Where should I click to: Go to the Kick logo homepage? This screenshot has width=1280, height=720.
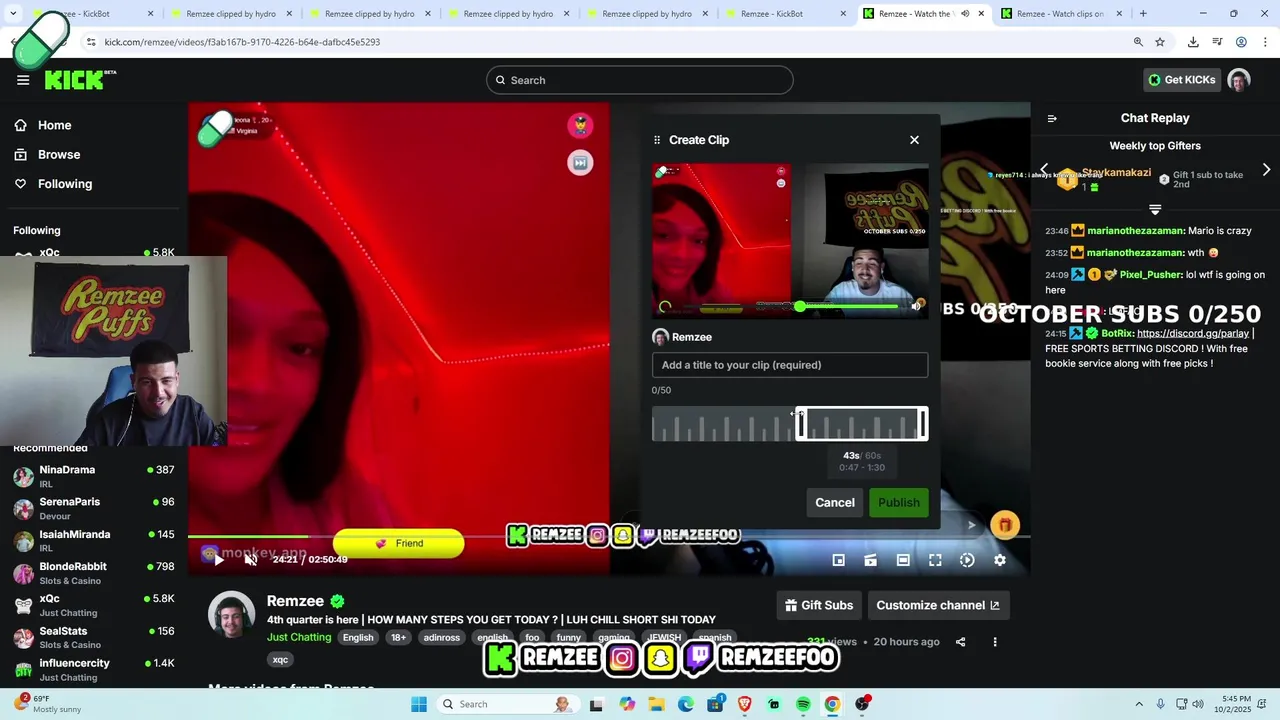click(80, 80)
